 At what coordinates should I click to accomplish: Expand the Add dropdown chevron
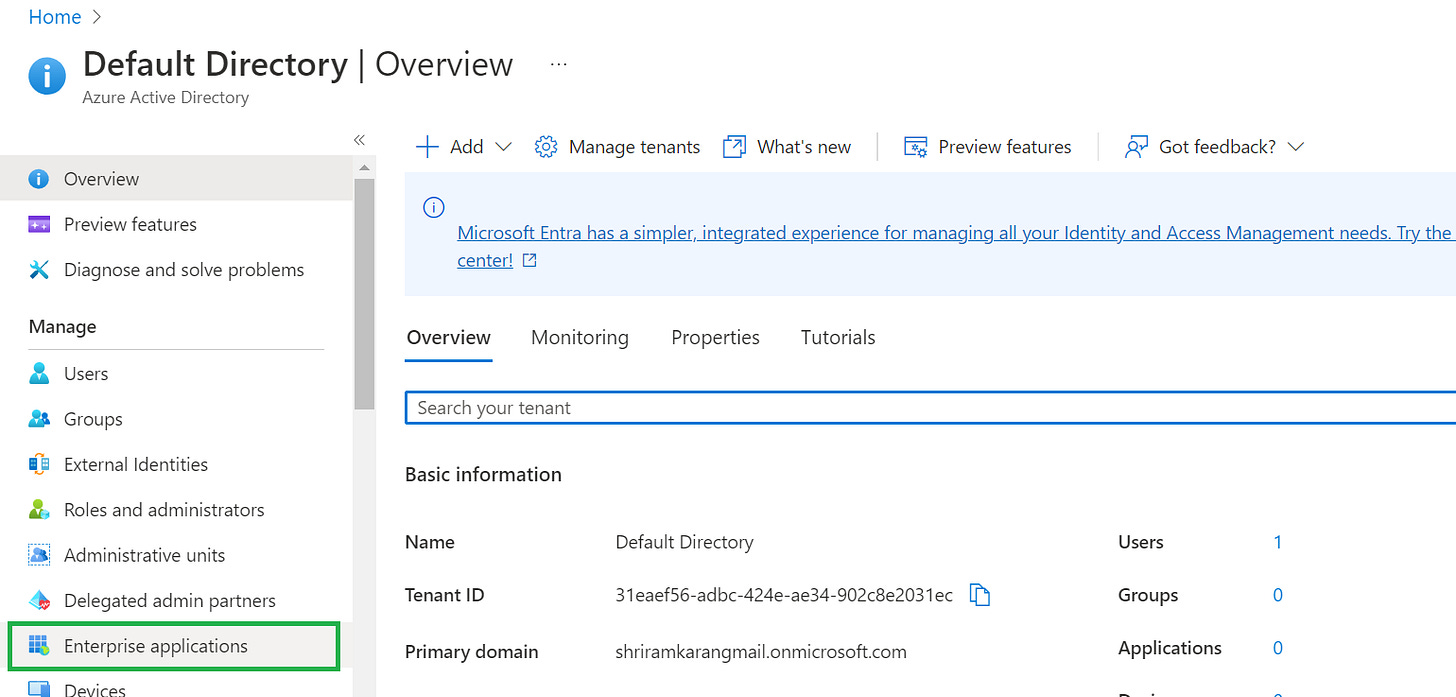coord(503,147)
